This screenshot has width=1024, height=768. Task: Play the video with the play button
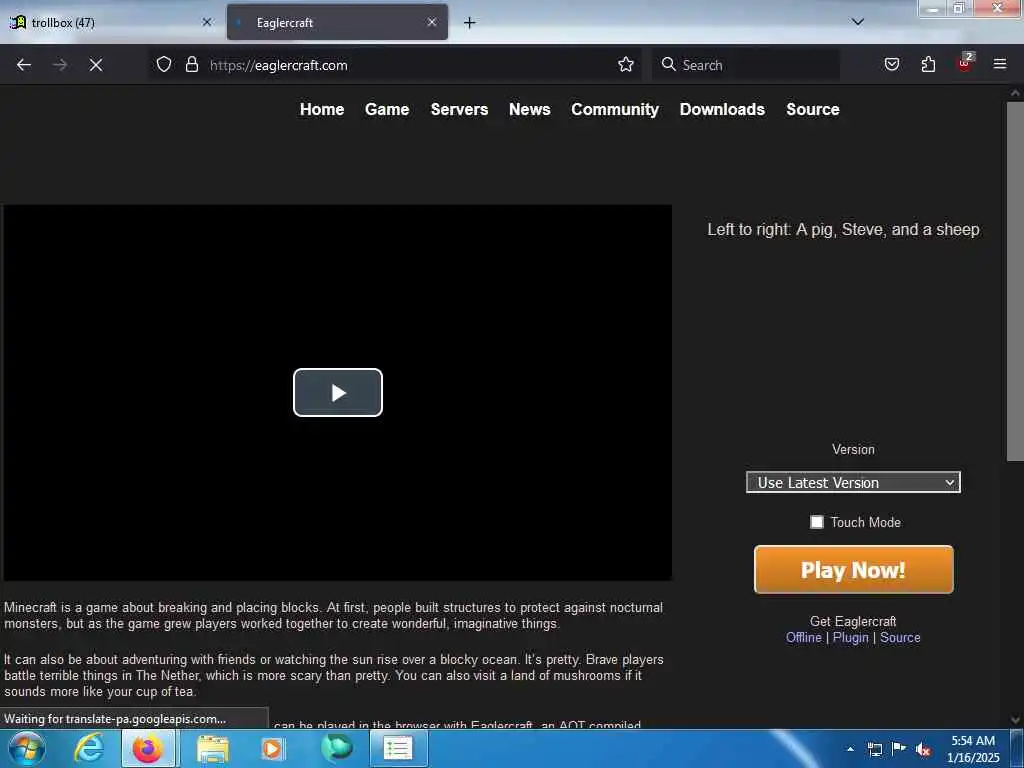click(338, 392)
